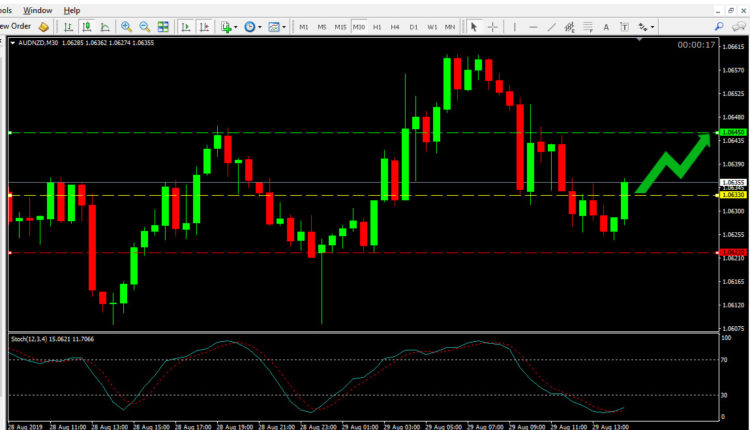Switch to Bar Chart display
This screenshot has width=750, height=430.
pos(68,27)
